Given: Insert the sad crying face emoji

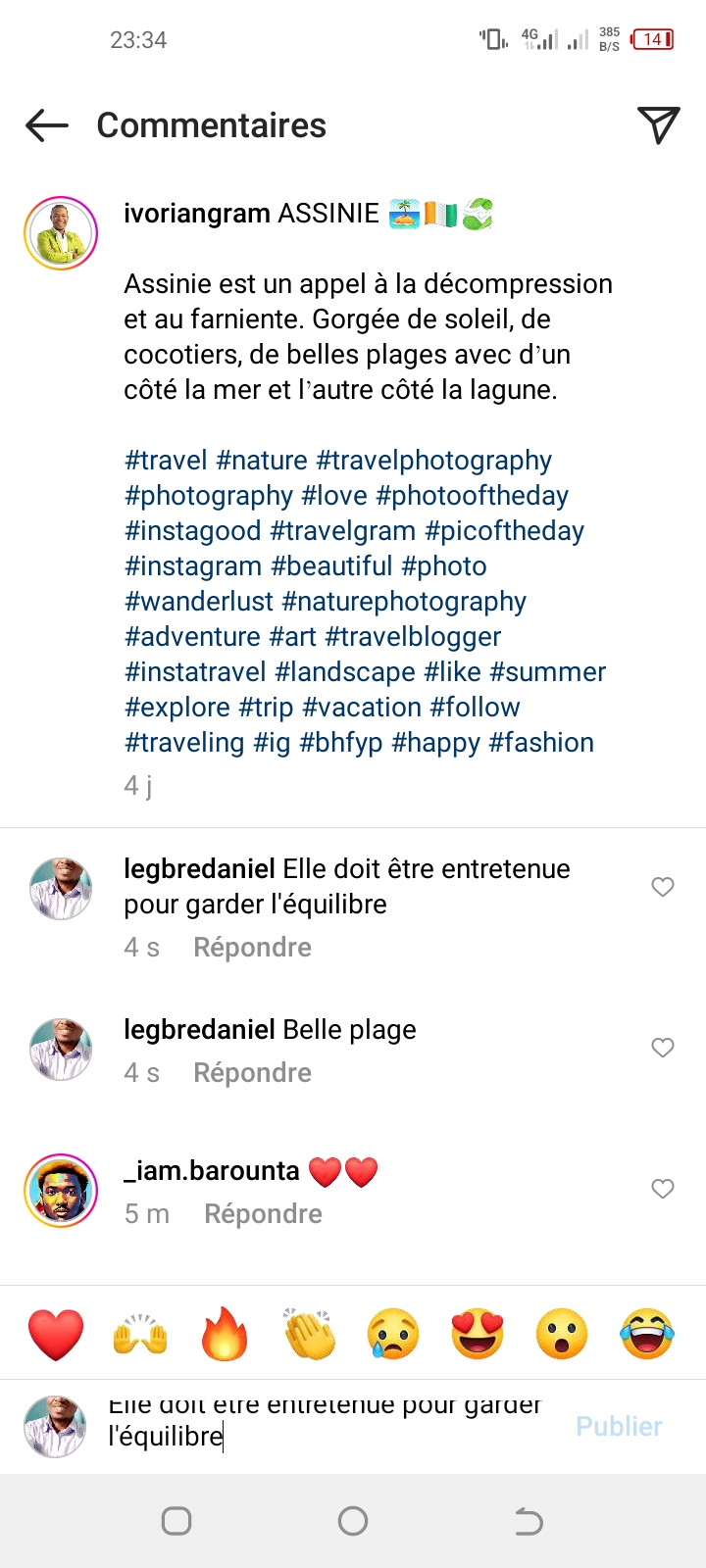Looking at the screenshot, I should pyautogui.click(x=393, y=1335).
